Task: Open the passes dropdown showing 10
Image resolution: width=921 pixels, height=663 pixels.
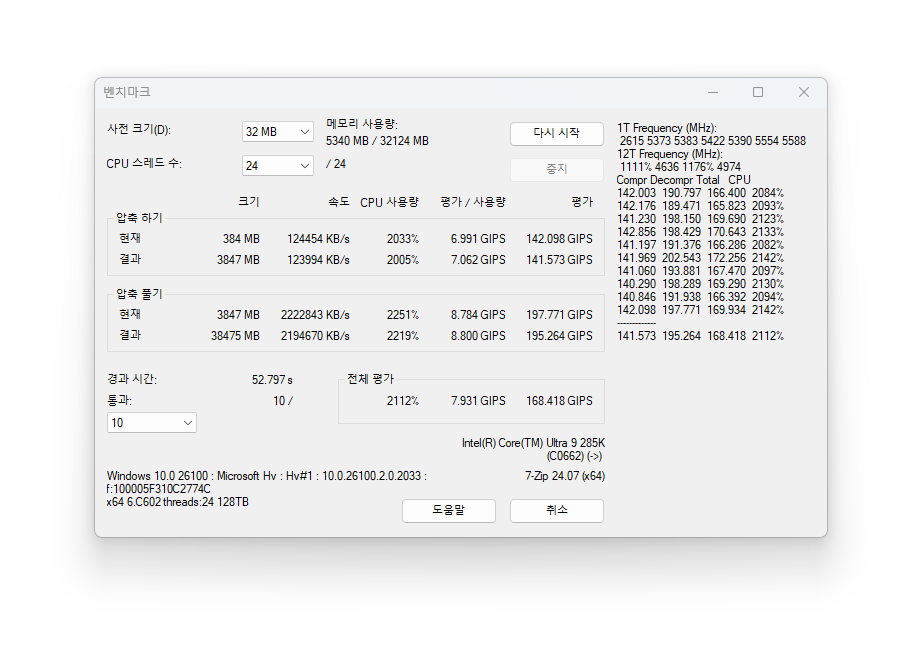Action: tap(151, 423)
